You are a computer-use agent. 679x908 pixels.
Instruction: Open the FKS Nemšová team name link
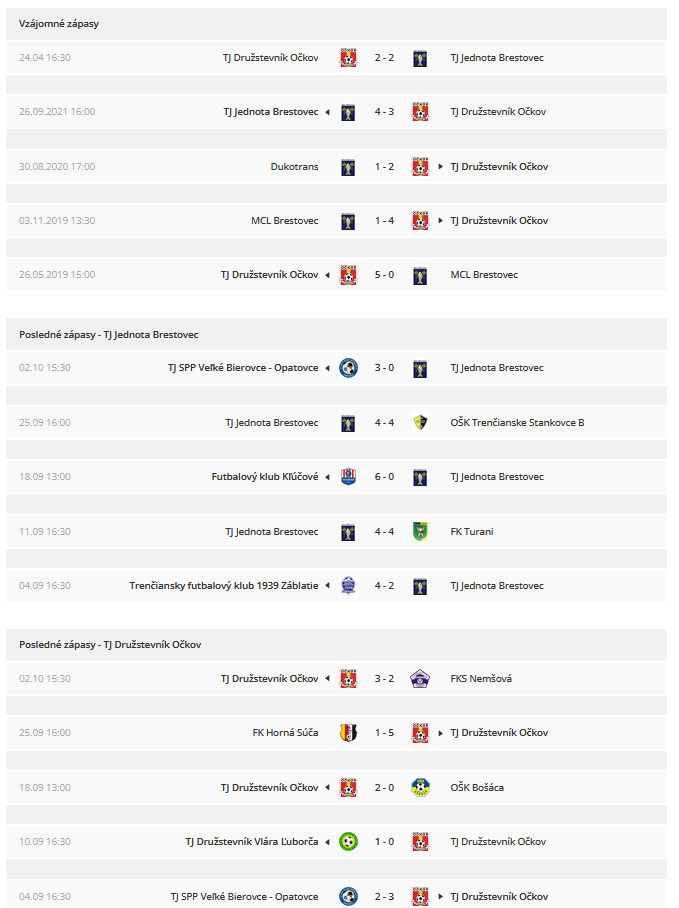481,678
